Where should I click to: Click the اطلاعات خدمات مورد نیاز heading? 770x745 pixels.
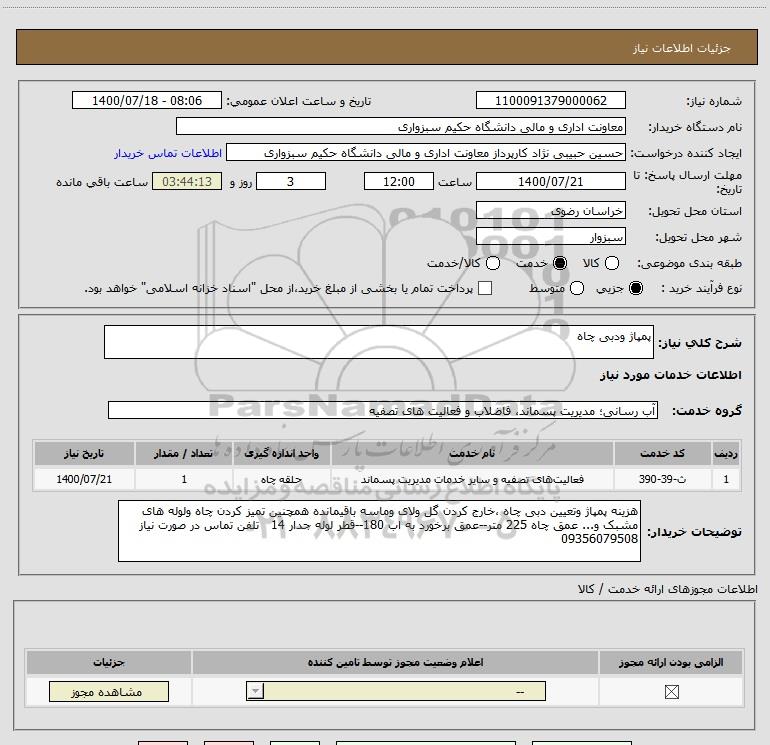670,375
